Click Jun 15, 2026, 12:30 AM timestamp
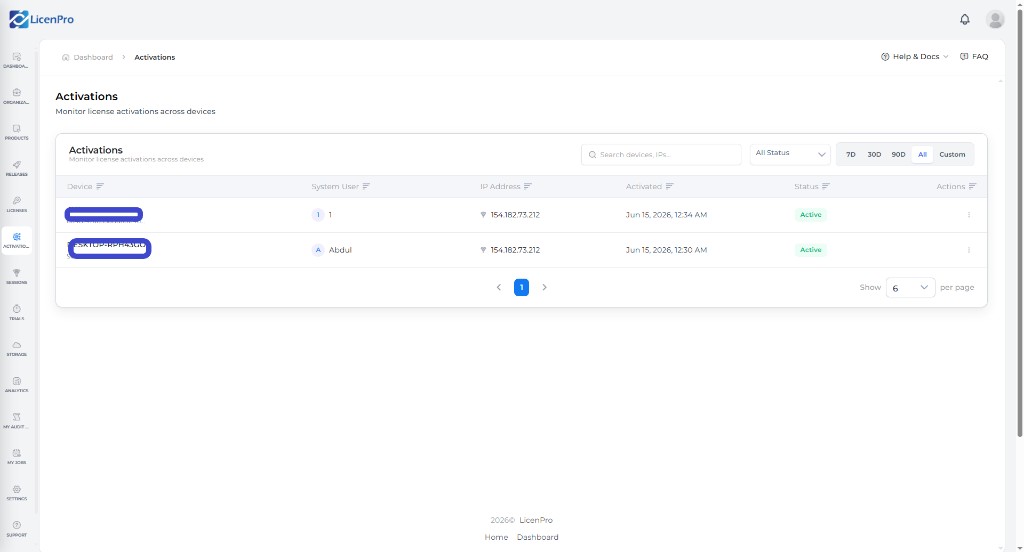The width and height of the screenshot is (1024, 552). click(666, 250)
